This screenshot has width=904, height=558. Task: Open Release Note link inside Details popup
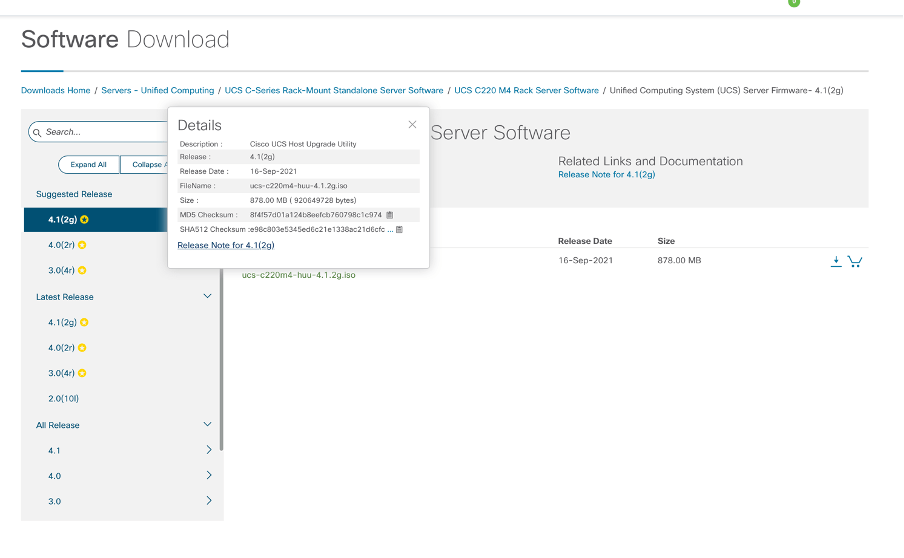tap(226, 245)
